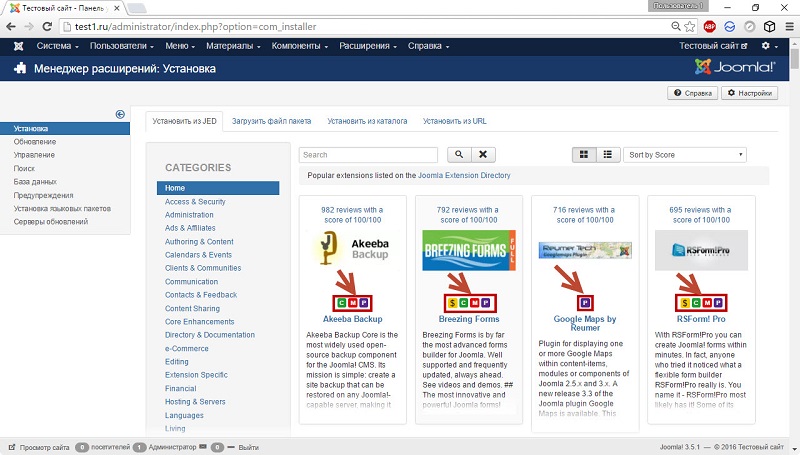Viewport: 800px width, 455px height.
Task: Open the Sort by Score dropdown
Action: (685, 155)
